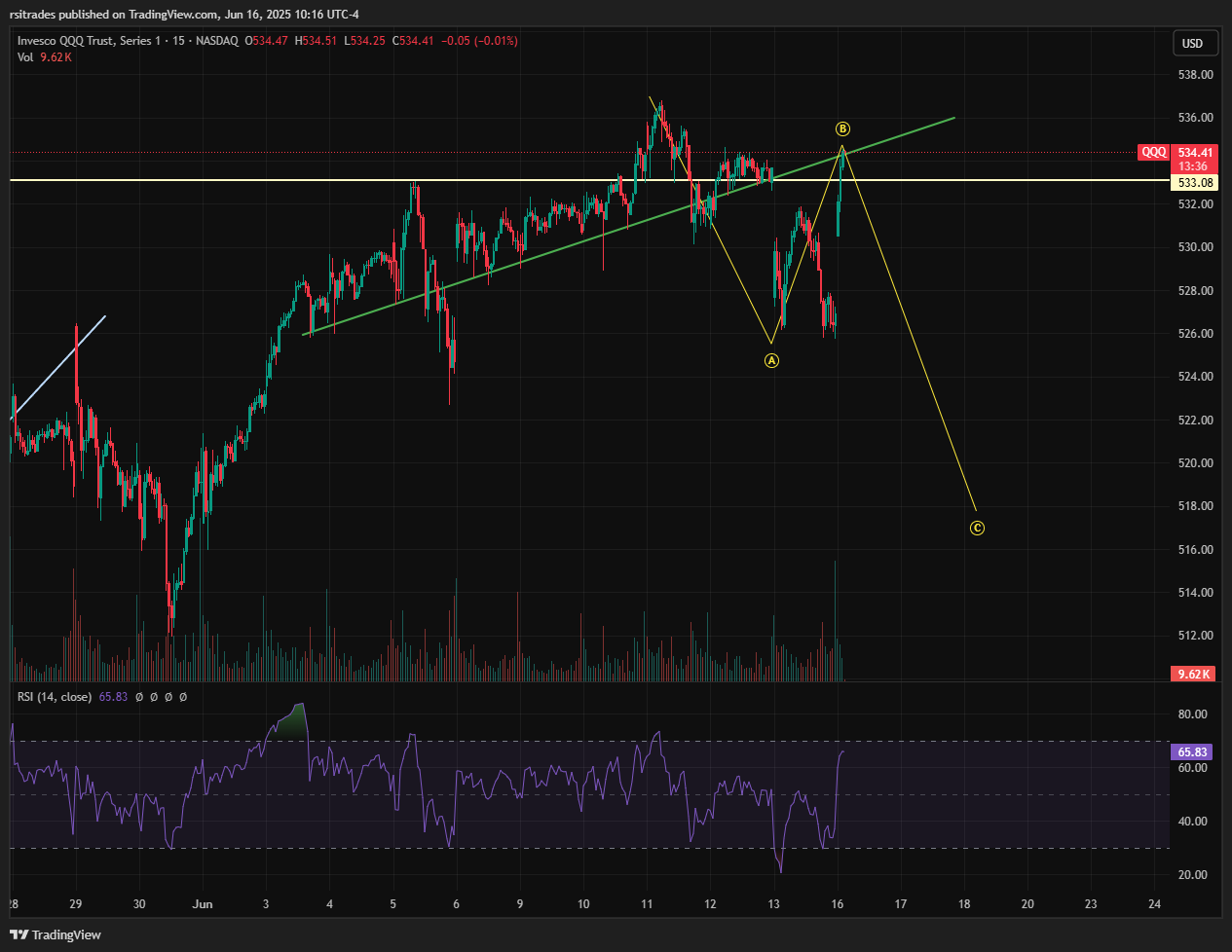1232x952 pixels.
Task: Click the 530.00 price axis label
Action: pos(1195,247)
